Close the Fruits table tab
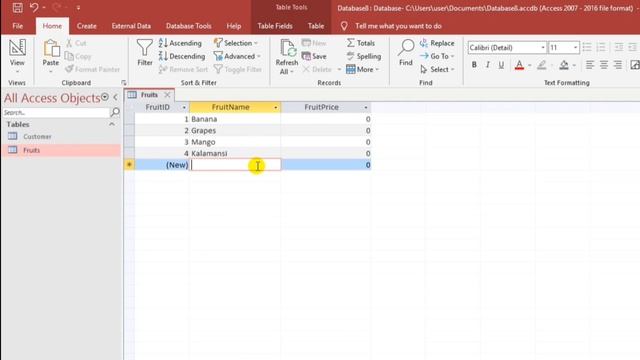This screenshot has width=640, height=360. [x=167, y=95]
